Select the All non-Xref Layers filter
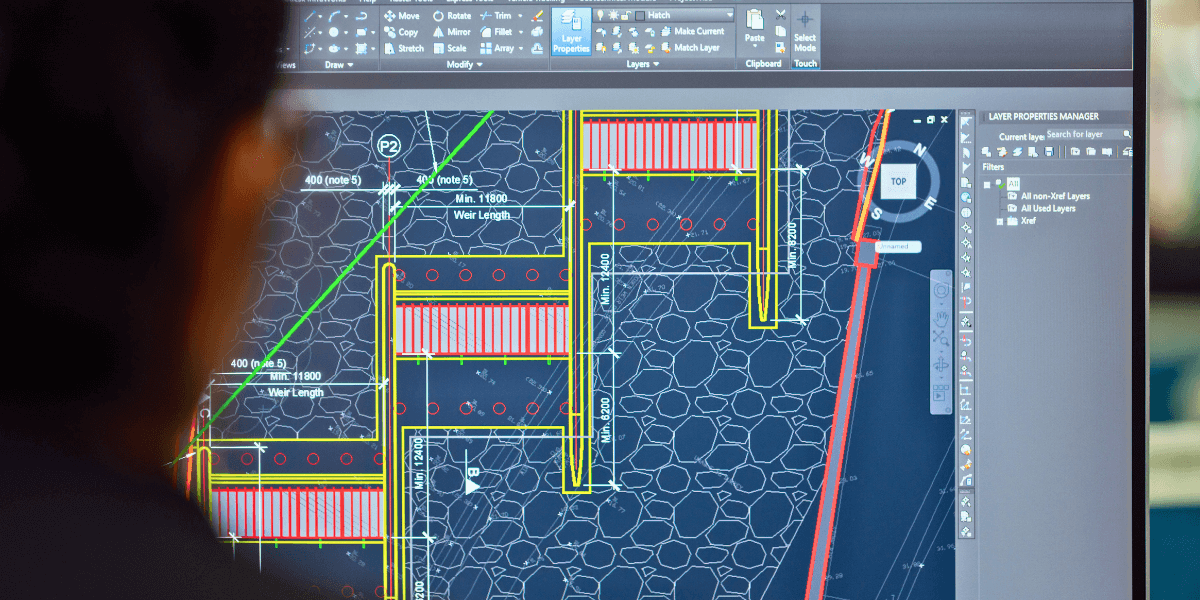The image size is (1200, 600). [x=1054, y=197]
